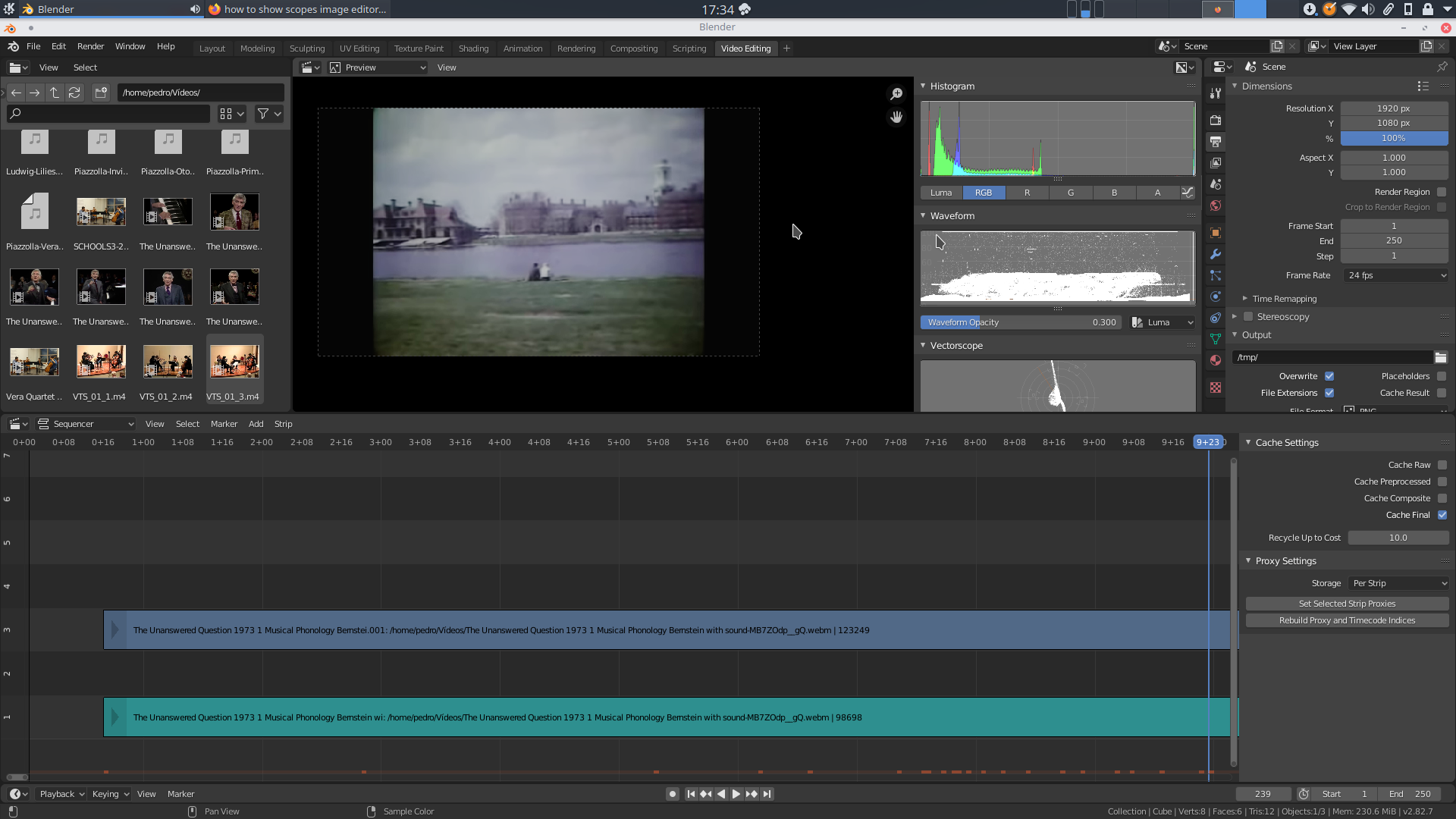Create new folder icon in file browser
Image resolution: width=1456 pixels, height=819 pixels.
101,93
